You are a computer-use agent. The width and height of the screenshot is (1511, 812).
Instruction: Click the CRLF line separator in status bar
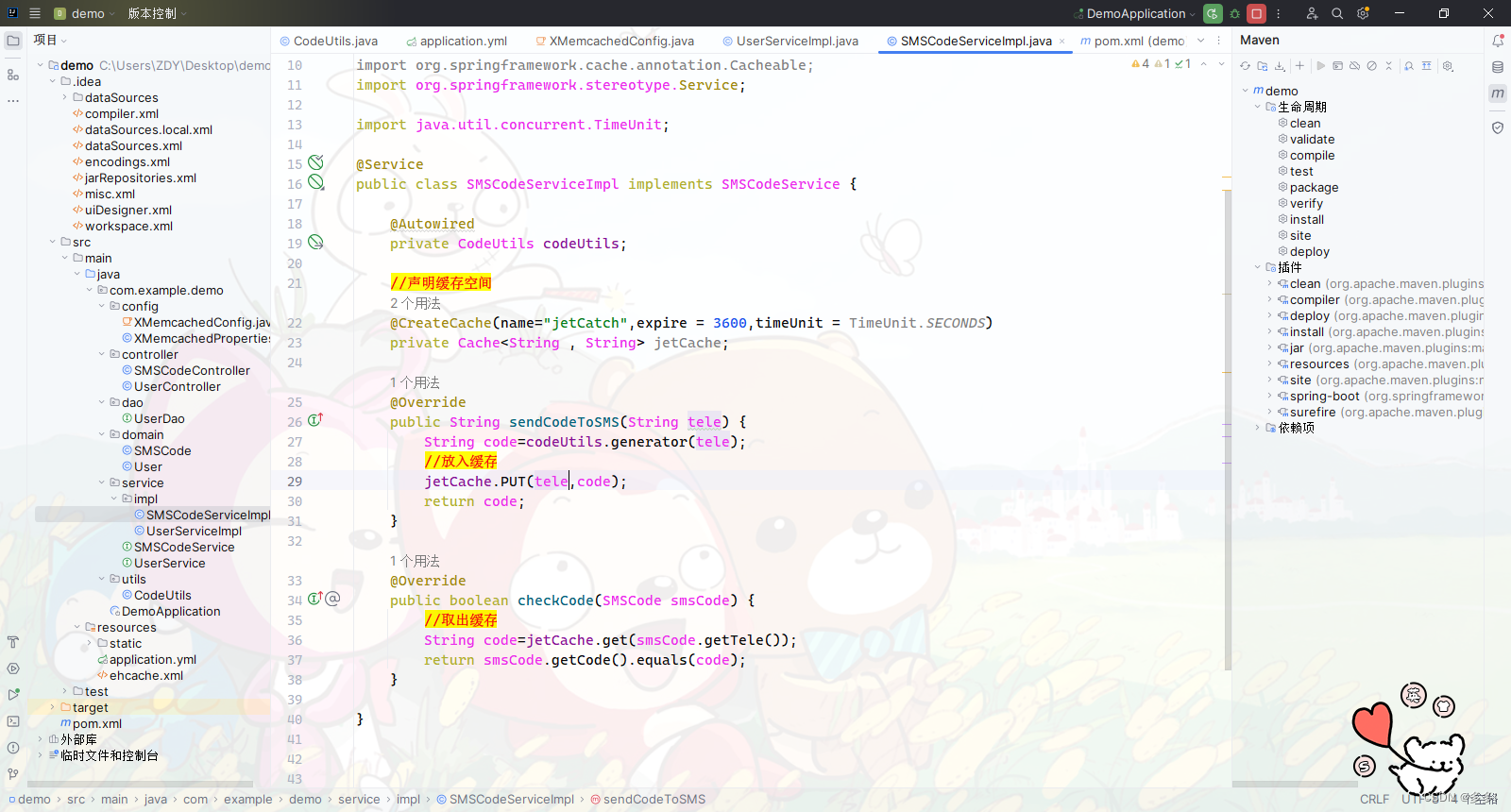point(1374,799)
